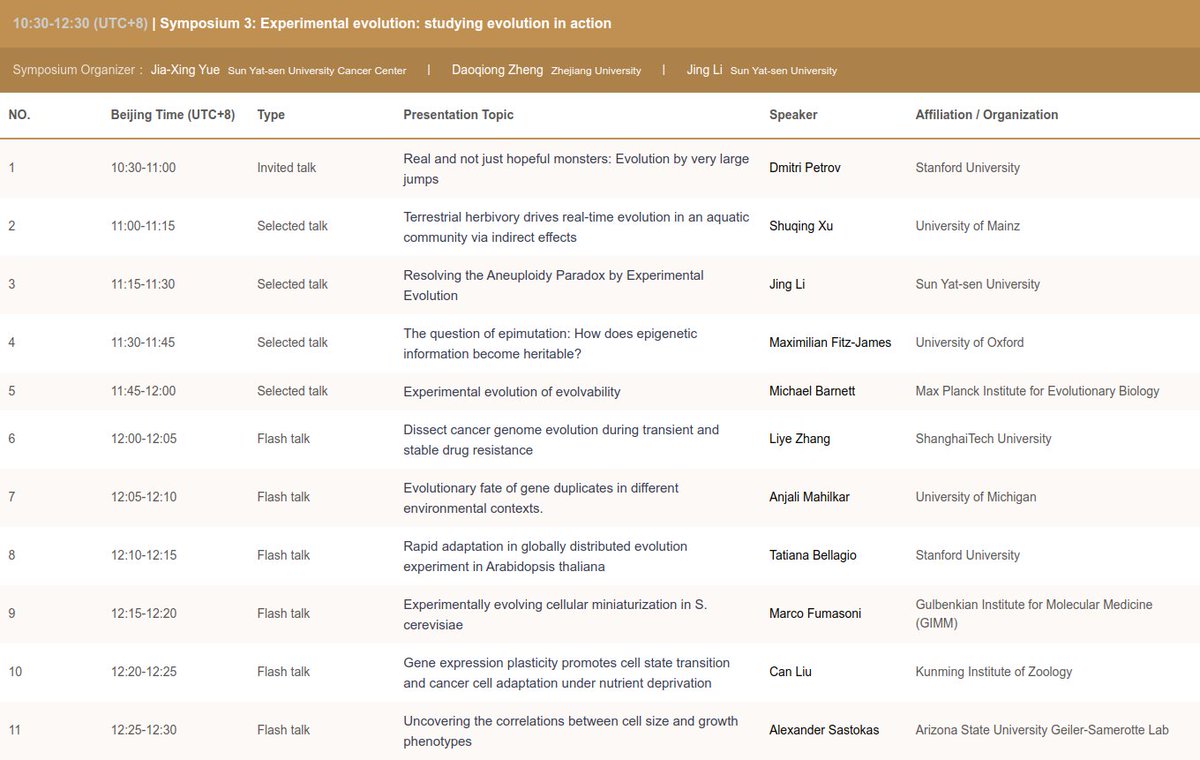Click speaker Alexander Sastokas
Screen dimensions: 1200x760
(824, 729)
